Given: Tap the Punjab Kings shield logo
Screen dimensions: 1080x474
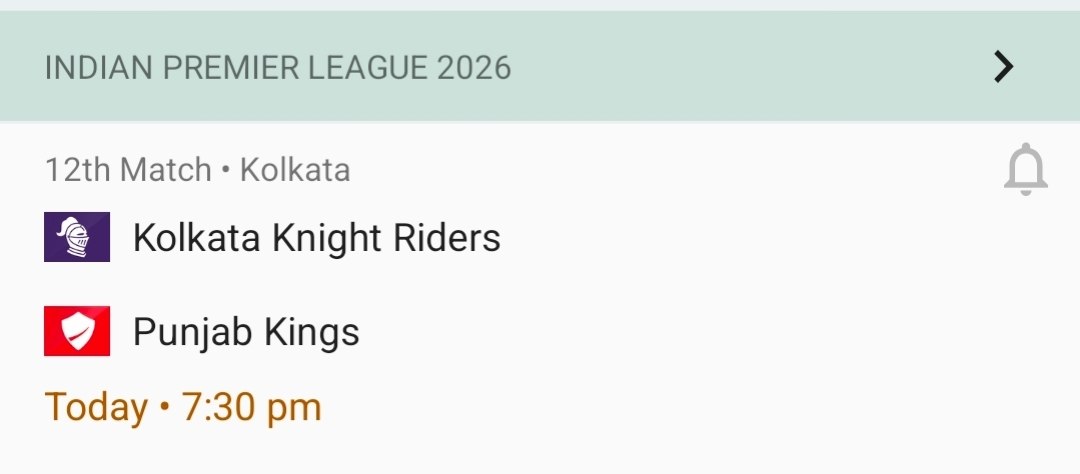Looking at the screenshot, I should click(x=77, y=331).
